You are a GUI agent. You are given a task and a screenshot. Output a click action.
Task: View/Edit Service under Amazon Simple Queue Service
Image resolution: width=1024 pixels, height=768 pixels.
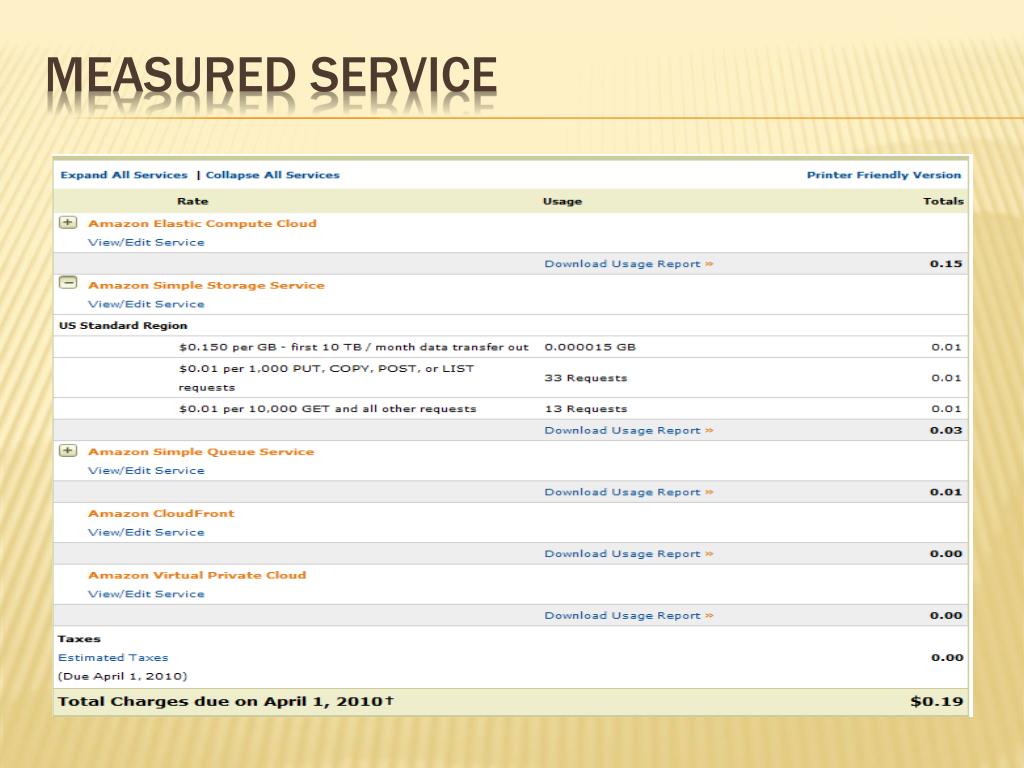tap(146, 471)
